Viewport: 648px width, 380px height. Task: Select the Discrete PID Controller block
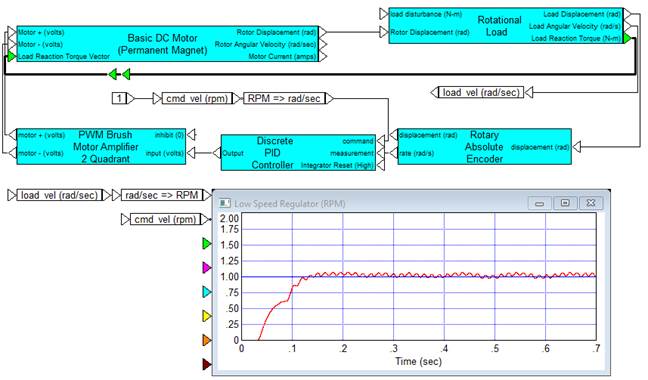pos(298,152)
